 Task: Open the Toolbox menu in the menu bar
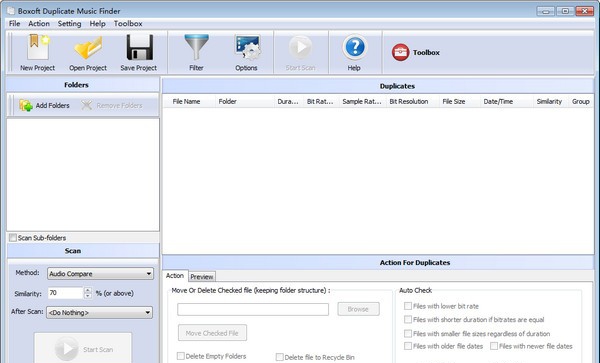128,23
